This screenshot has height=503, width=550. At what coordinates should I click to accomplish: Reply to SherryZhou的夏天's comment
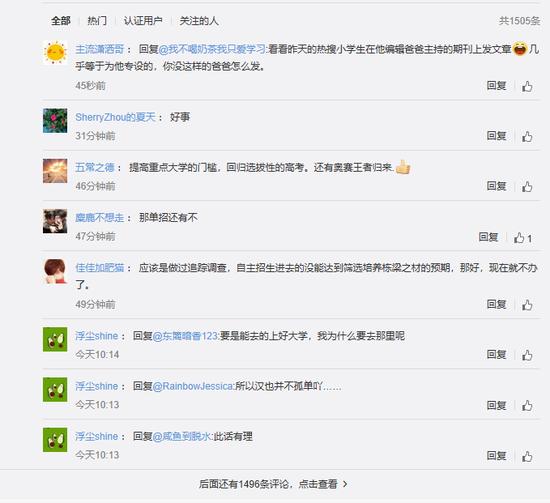(496, 136)
